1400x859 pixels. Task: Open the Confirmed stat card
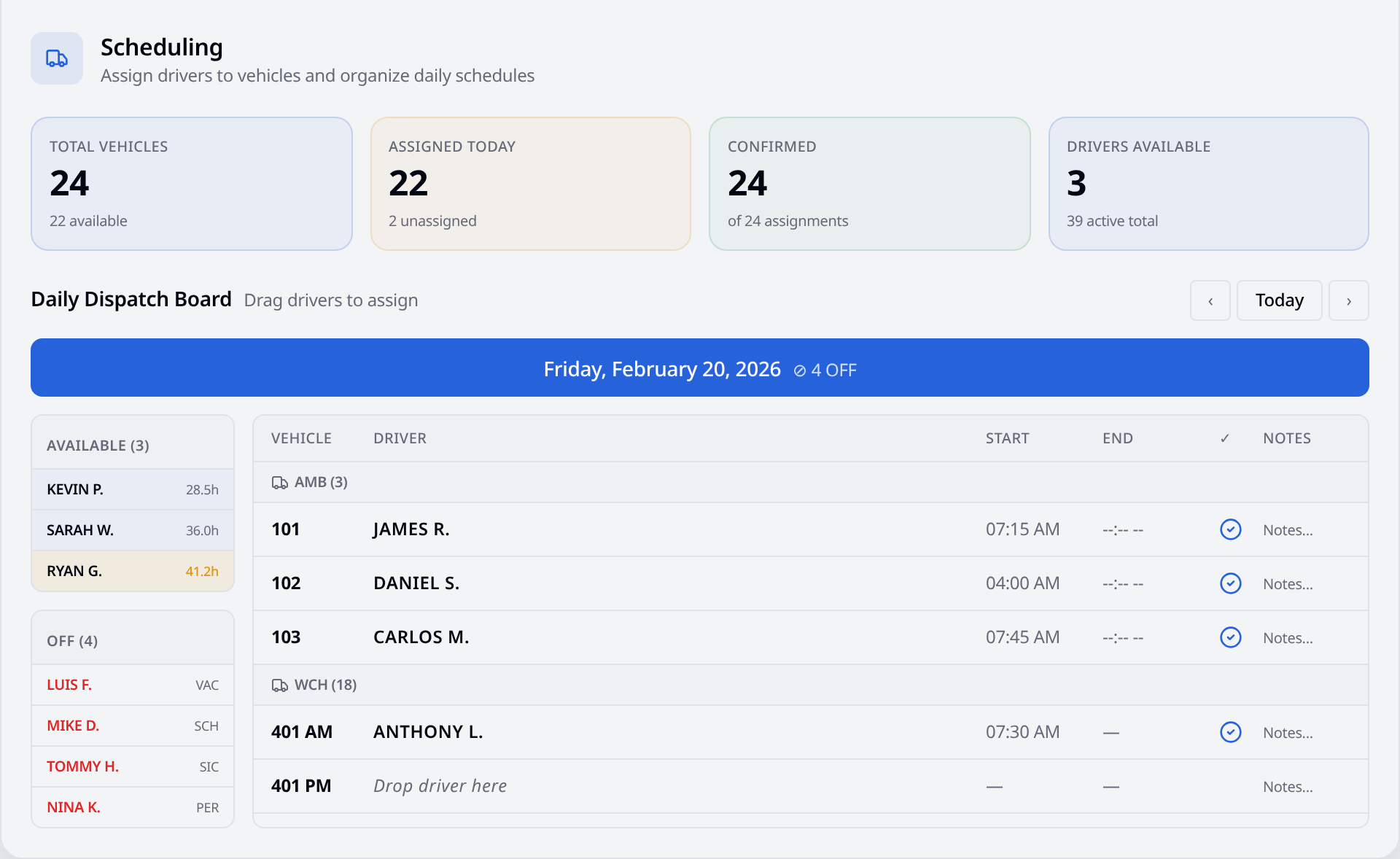tap(870, 184)
